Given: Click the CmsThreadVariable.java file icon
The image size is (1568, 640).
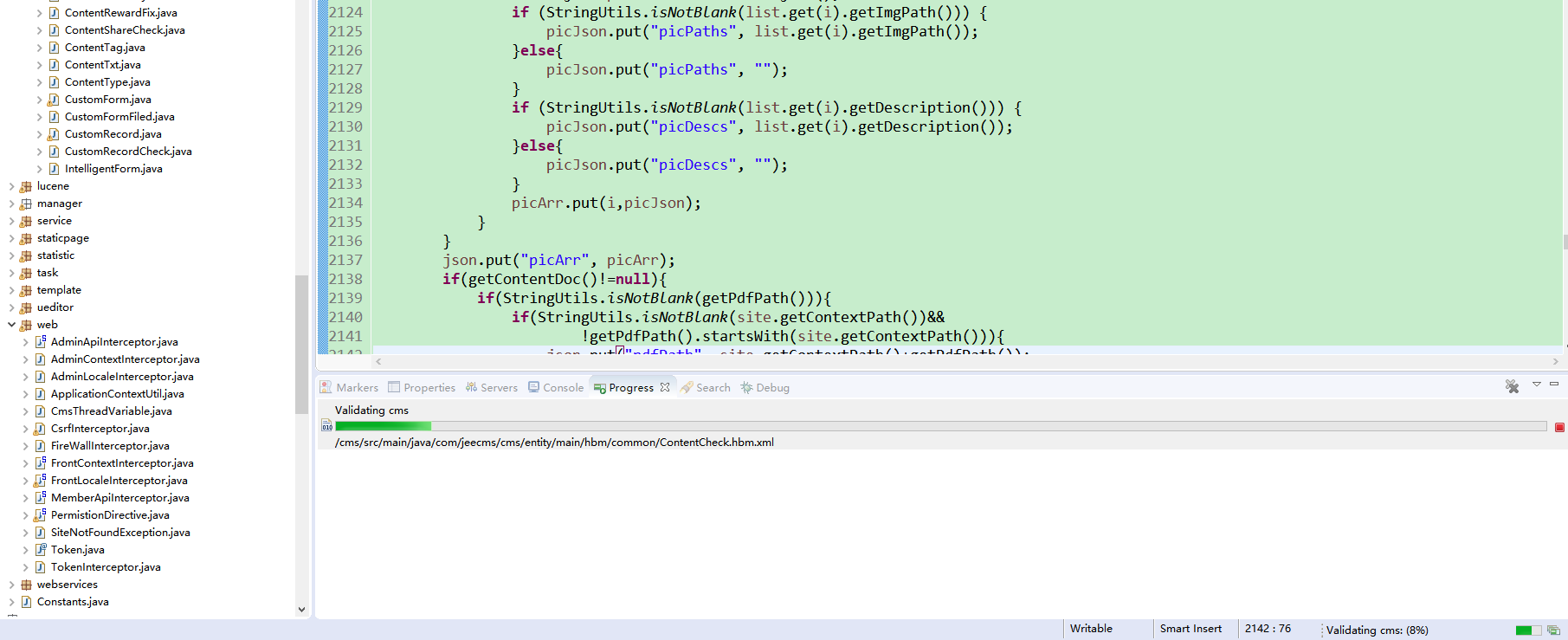Looking at the screenshot, I should point(40,411).
